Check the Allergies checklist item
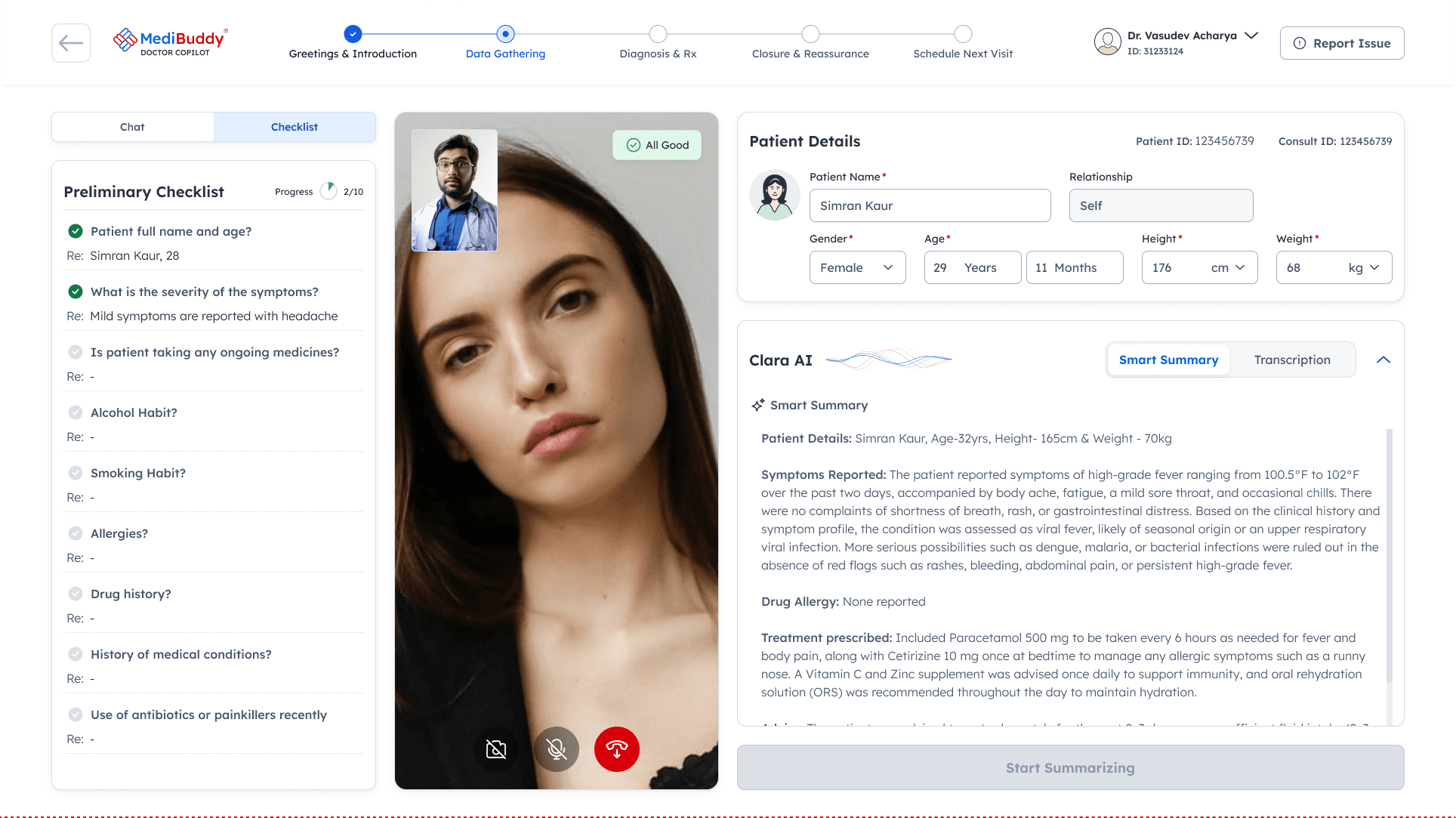 [x=76, y=533]
